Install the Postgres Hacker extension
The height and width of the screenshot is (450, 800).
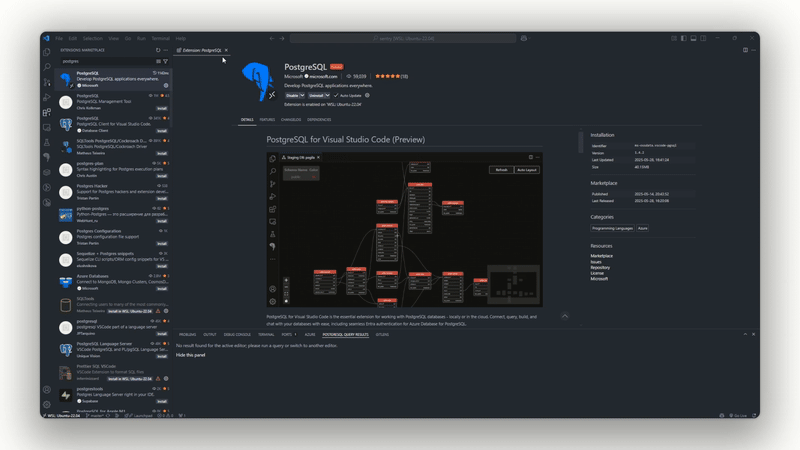[162, 198]
